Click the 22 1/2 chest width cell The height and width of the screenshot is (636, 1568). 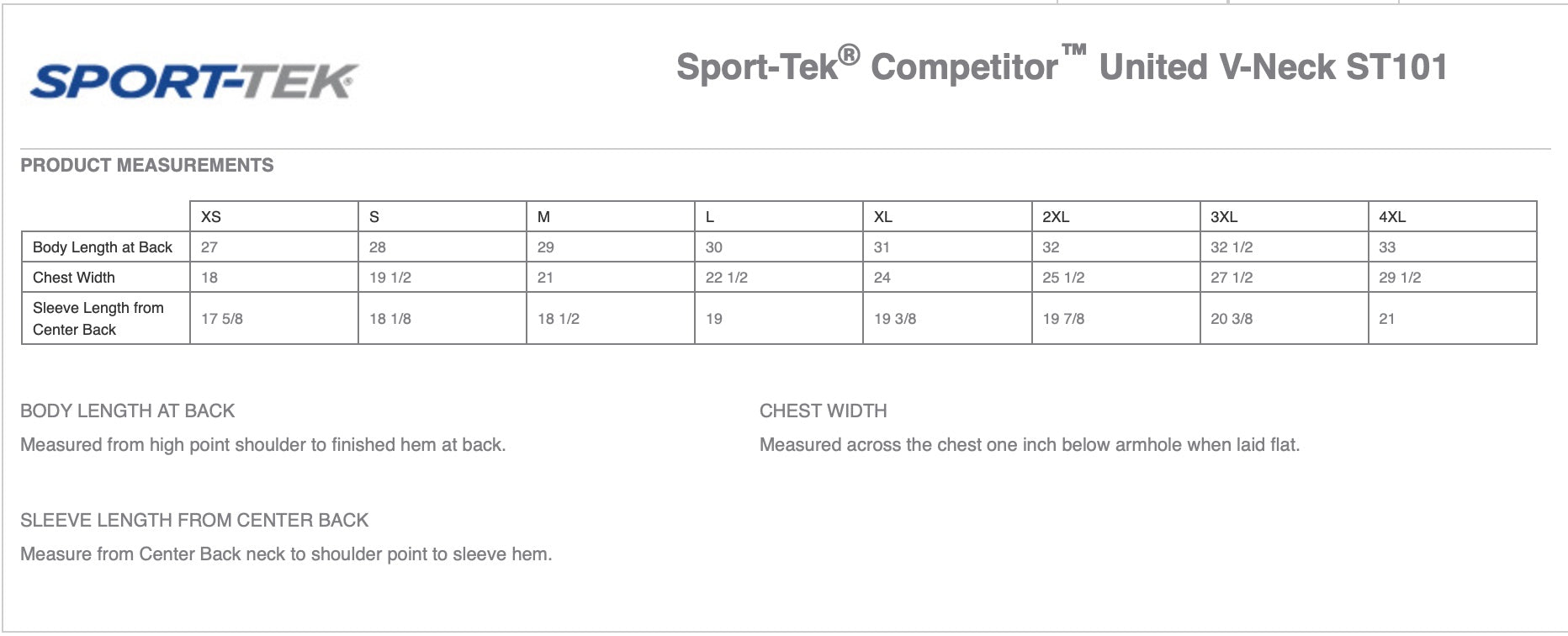727,278
